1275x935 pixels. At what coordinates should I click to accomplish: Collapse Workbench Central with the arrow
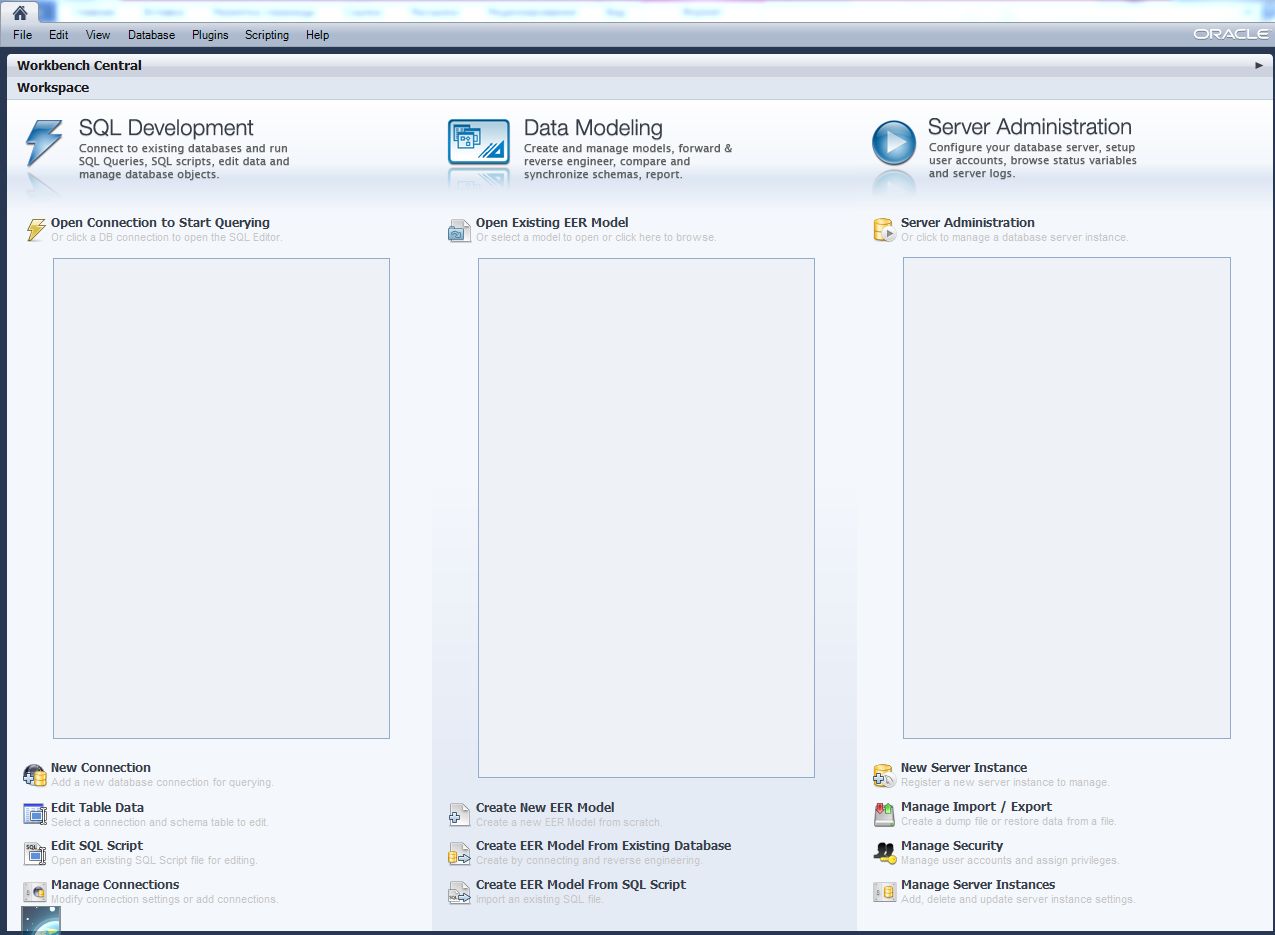[x=1259, y=65]
